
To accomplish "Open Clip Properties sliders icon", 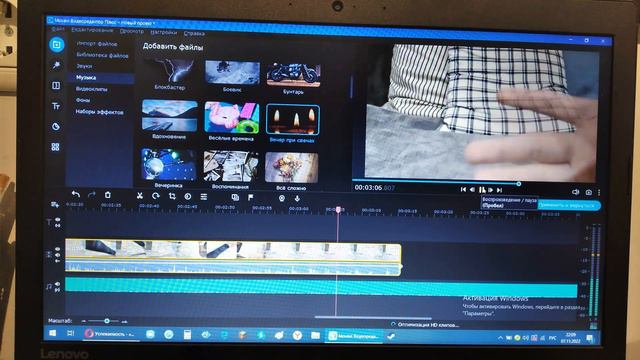I will coord(204,197).
